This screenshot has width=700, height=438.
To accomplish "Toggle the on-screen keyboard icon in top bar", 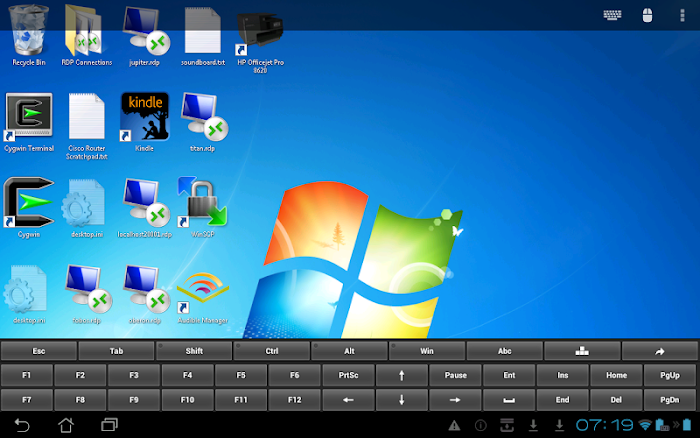I will tap(612, 15).
